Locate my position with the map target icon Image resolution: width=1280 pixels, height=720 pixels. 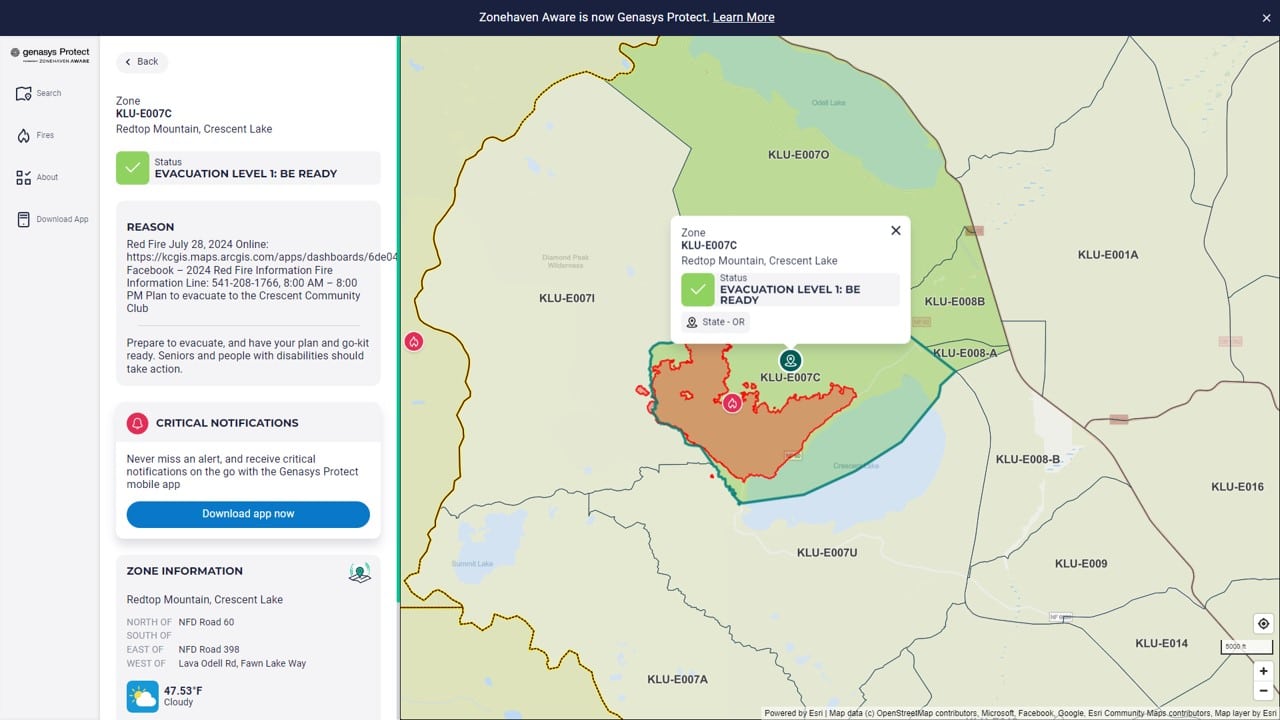pyautogui.click(x=1263, y=624)
